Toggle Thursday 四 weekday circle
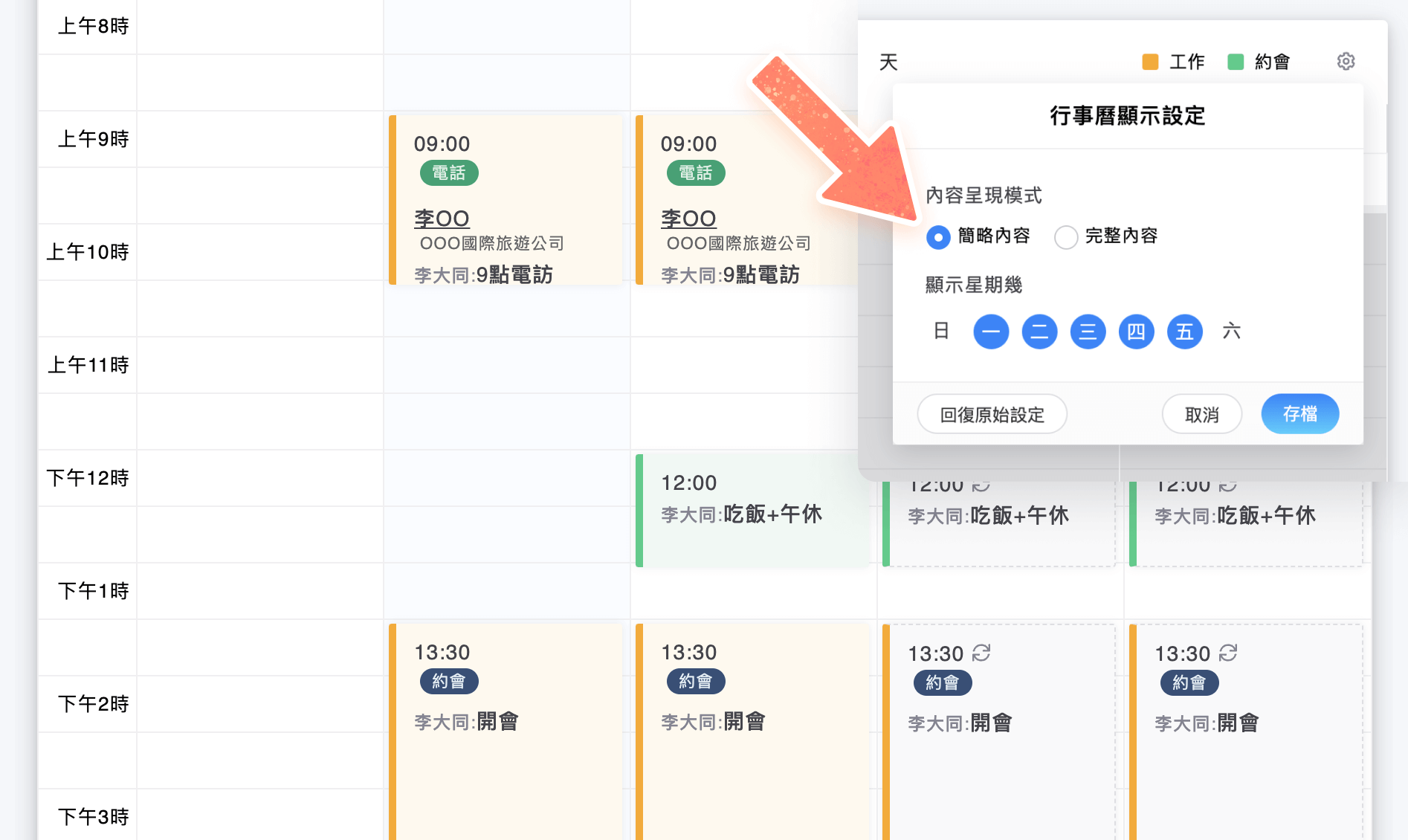The height and width of the screenshot is (840, 1408). coord(1136,332)
